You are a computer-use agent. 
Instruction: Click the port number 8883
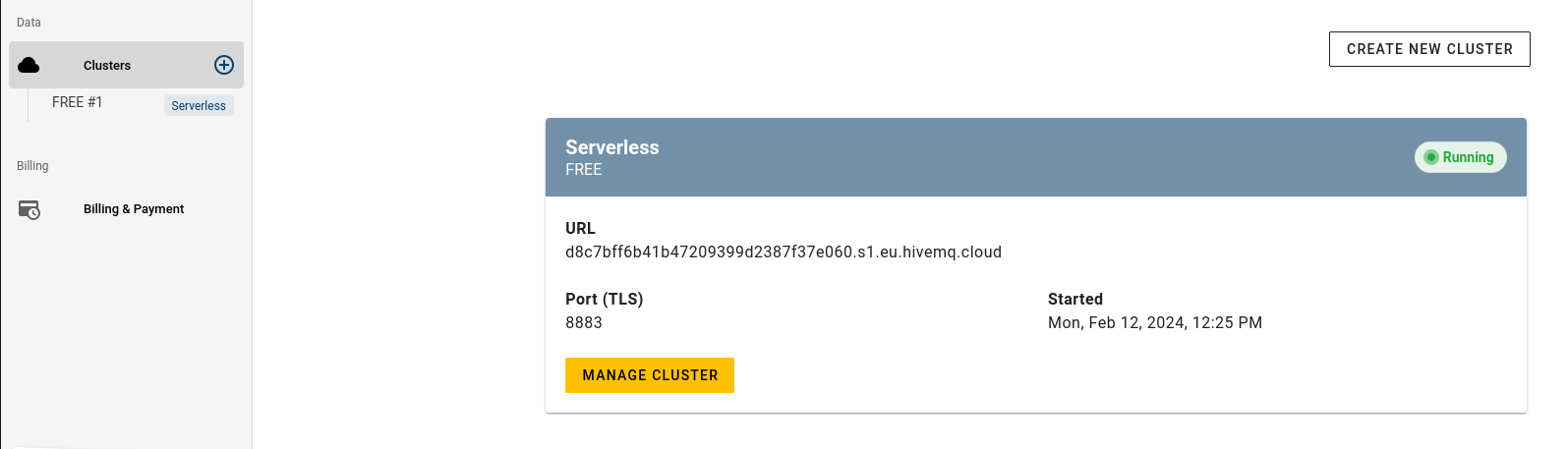click(x=584, y=322)
